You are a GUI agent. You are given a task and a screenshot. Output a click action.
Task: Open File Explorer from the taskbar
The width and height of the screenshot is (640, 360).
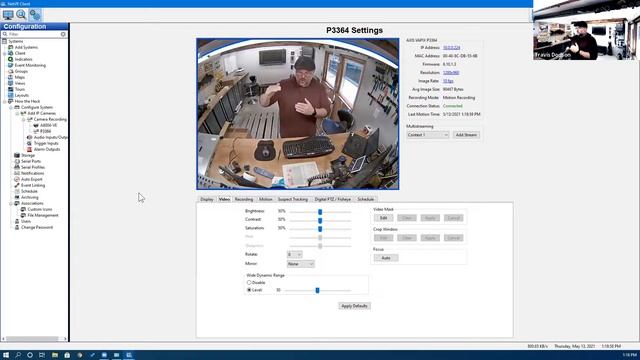(55, 355)
